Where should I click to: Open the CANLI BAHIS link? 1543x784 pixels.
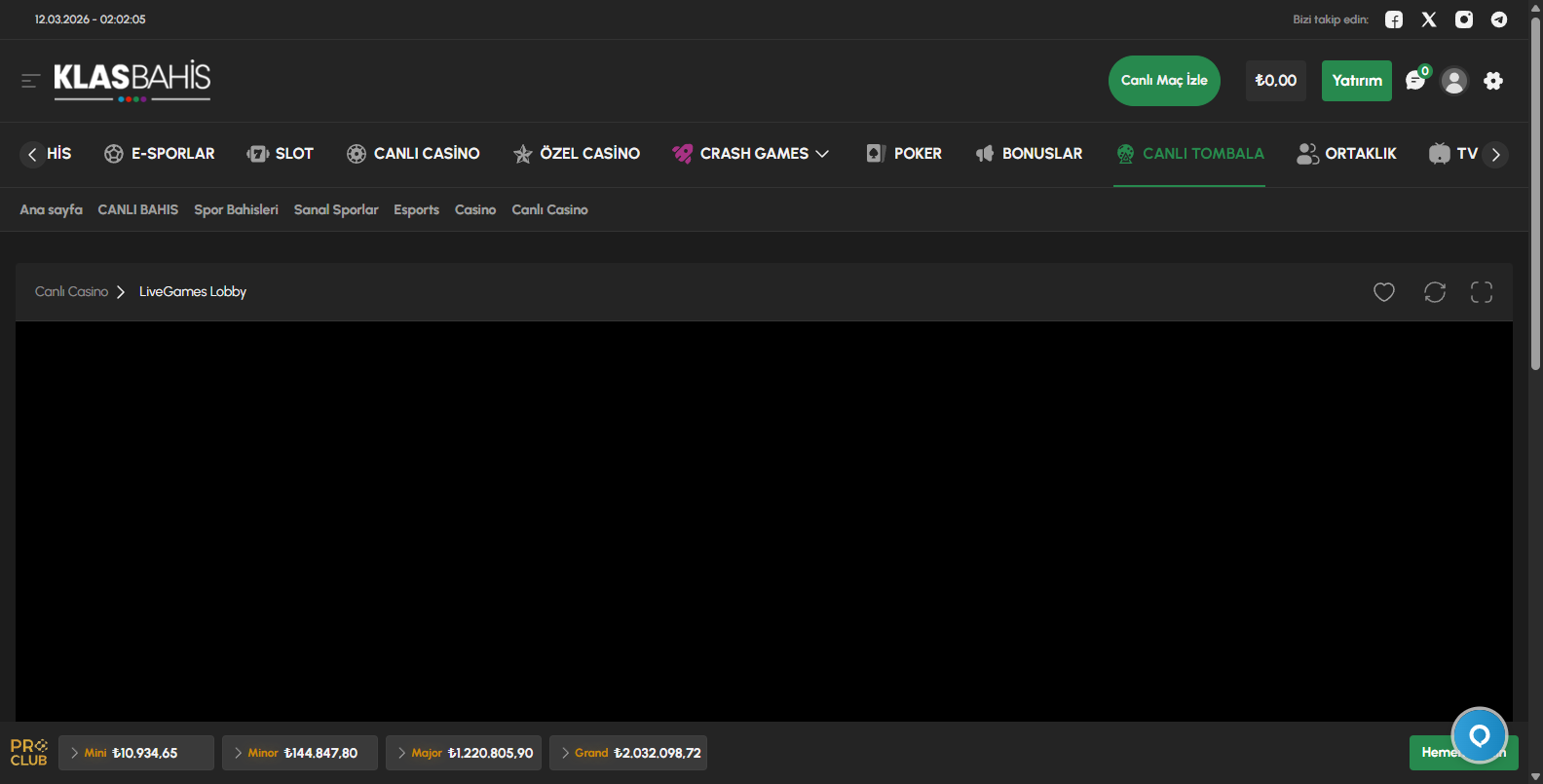pos(138,209)
